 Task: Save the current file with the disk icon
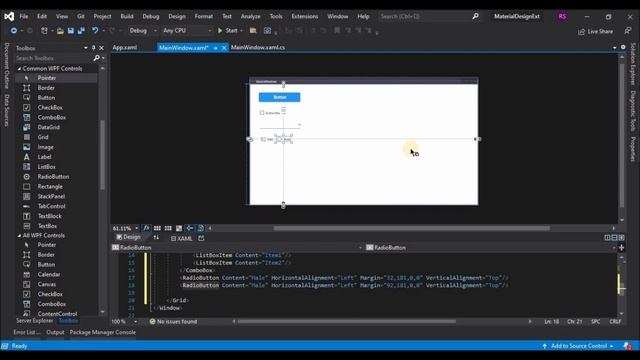[x=71, y=31]
